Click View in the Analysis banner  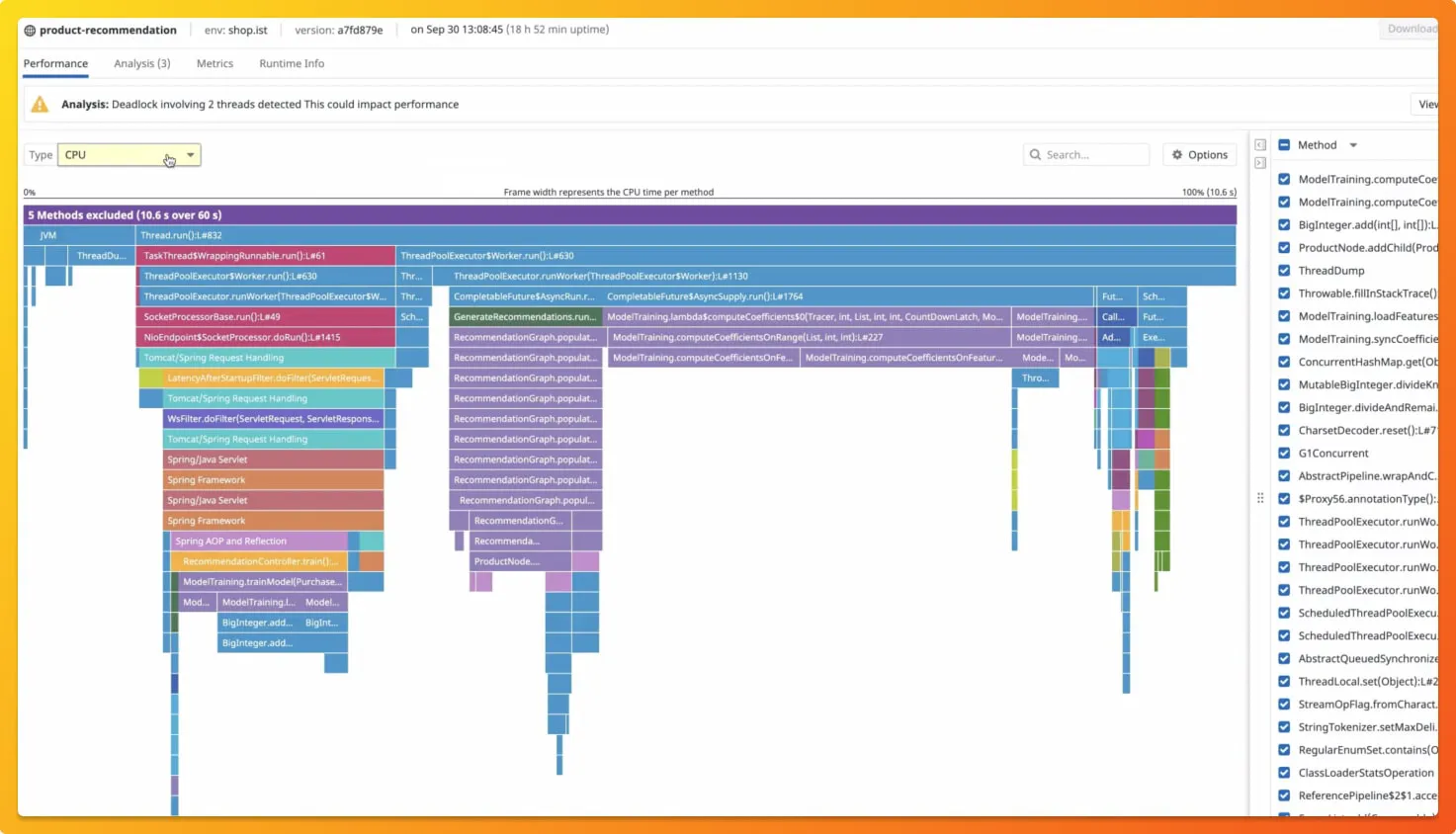(1425, 104)
